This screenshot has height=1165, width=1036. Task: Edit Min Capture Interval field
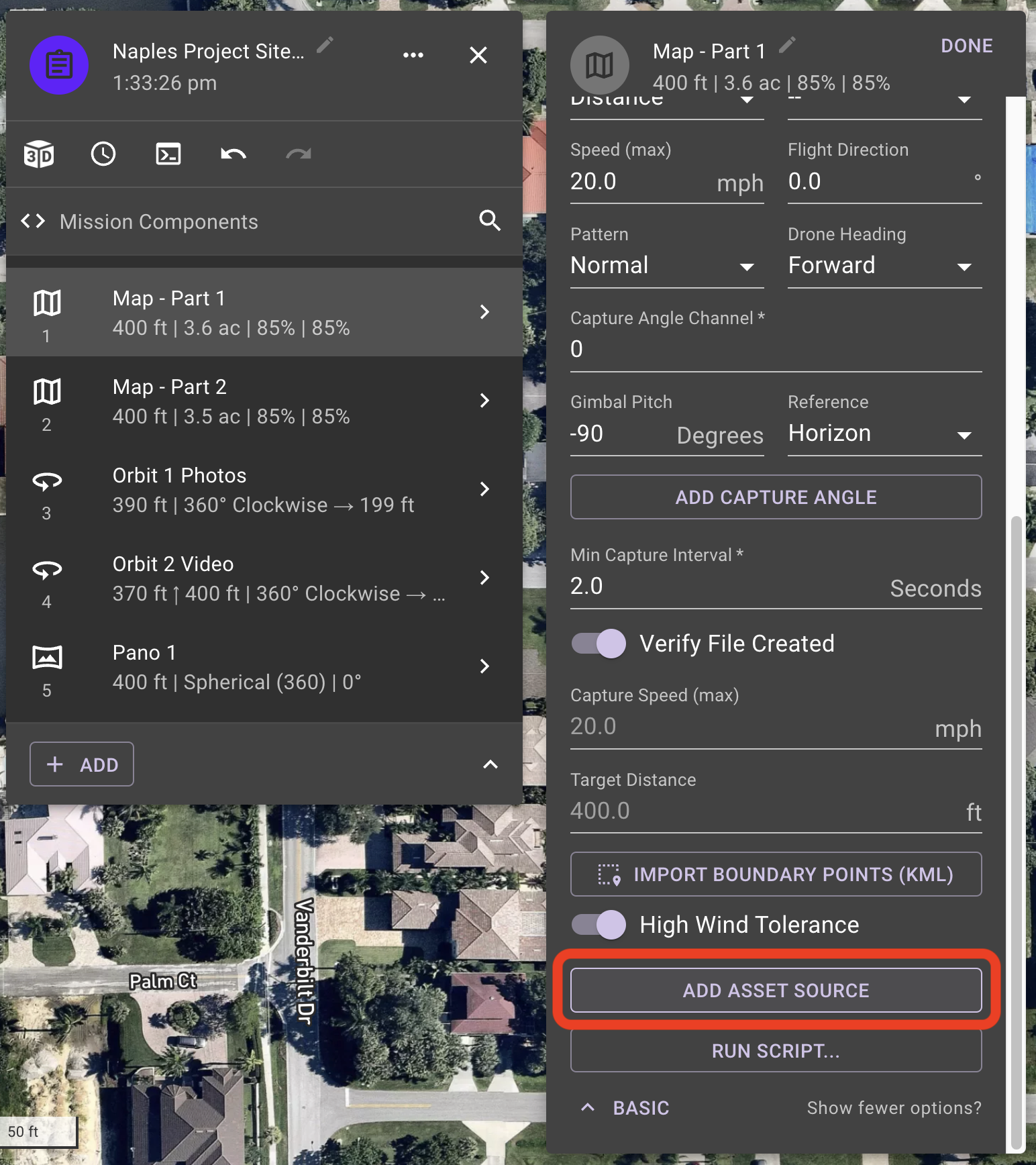pos(776,587)
